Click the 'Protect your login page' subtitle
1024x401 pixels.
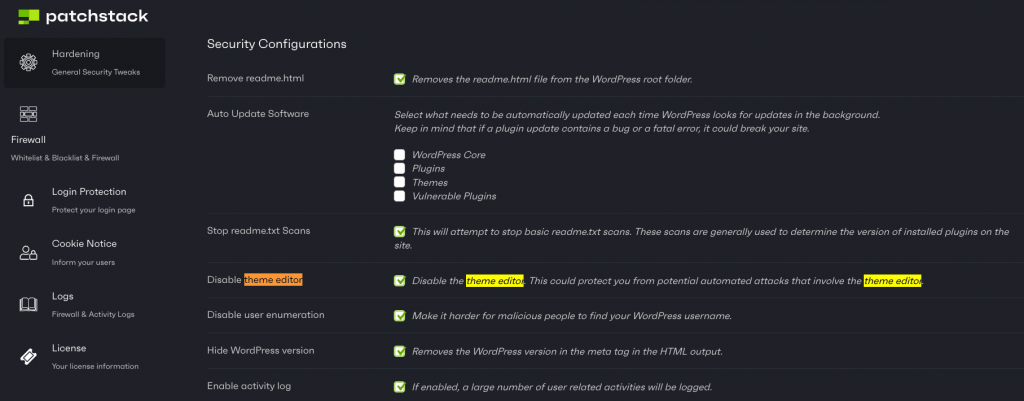(x=93, y=210)
